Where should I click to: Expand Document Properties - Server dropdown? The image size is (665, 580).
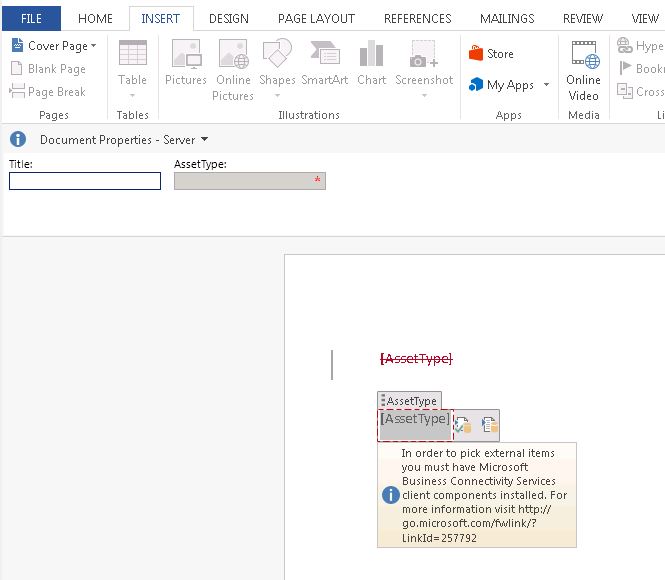[204, 139]
